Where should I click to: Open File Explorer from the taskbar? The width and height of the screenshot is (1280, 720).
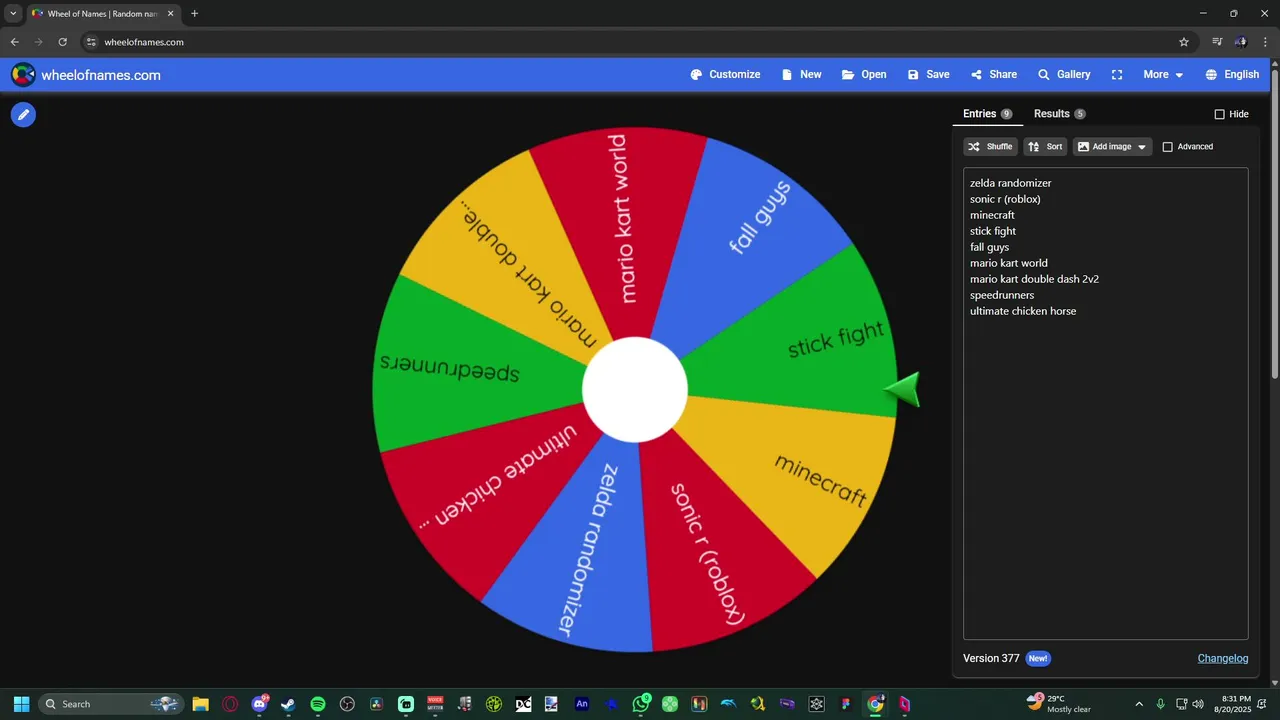click(x=200, y=704)
